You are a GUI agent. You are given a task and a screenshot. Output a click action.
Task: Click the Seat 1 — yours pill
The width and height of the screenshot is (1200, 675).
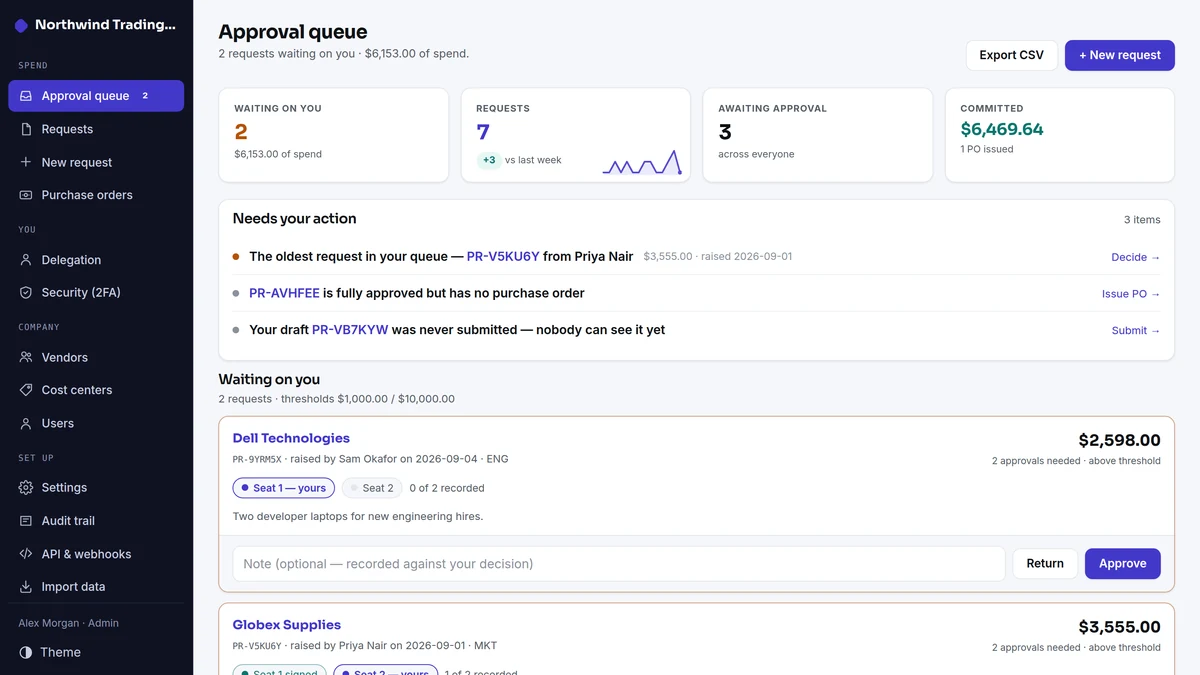(284, 488)
